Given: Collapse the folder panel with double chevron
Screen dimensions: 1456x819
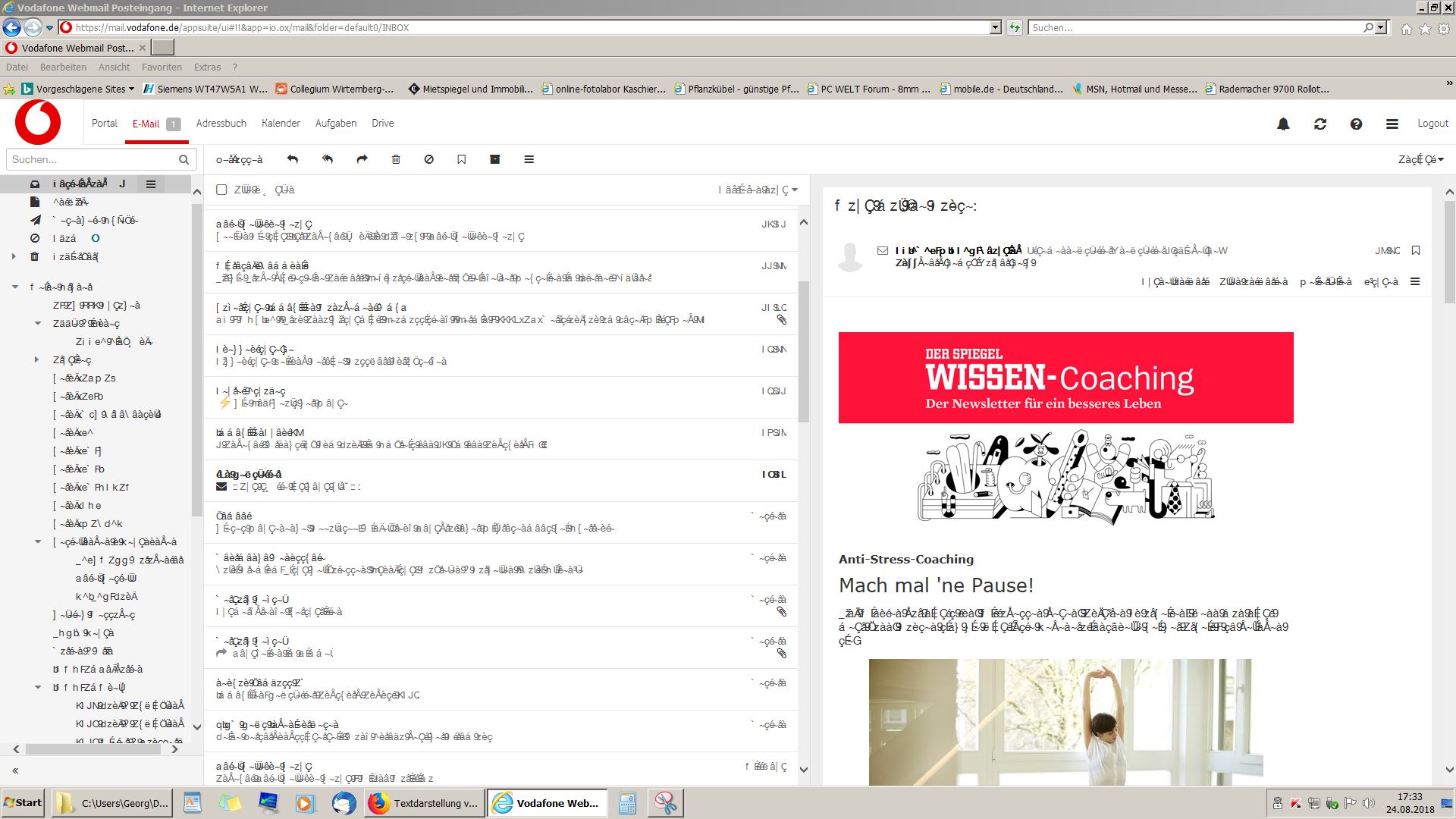Looking at the screenshot, I should [15, 770].
